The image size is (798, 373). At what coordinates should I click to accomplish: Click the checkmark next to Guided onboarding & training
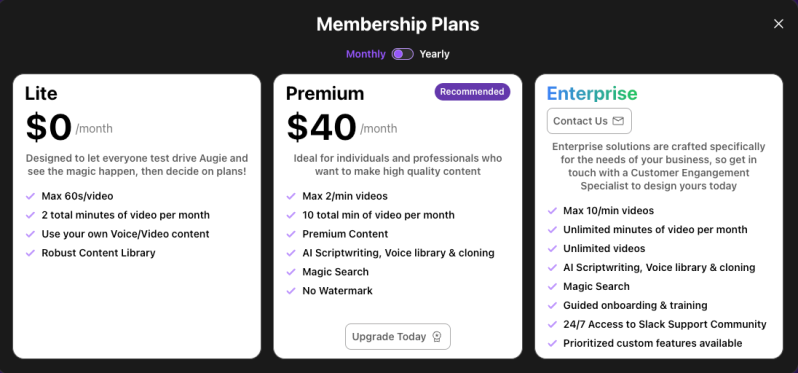point(552,306)
